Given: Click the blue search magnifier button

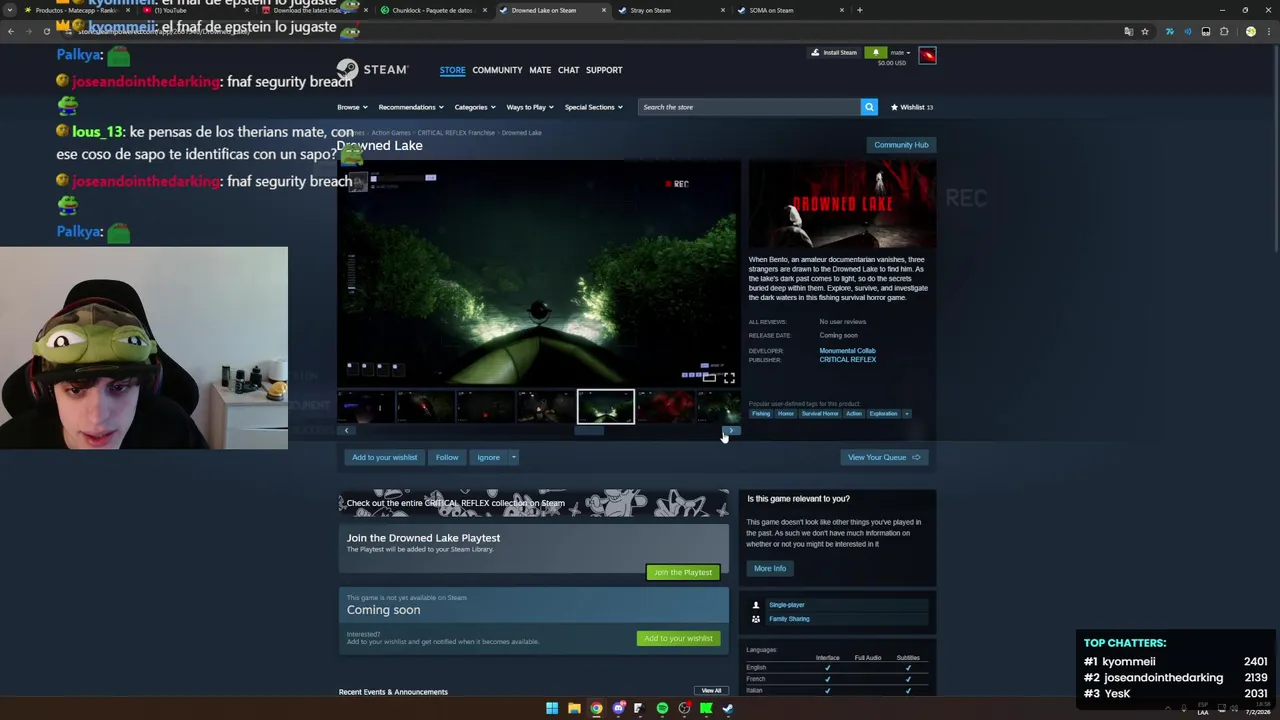Looking at the screenshot, I should click(869, 107).
